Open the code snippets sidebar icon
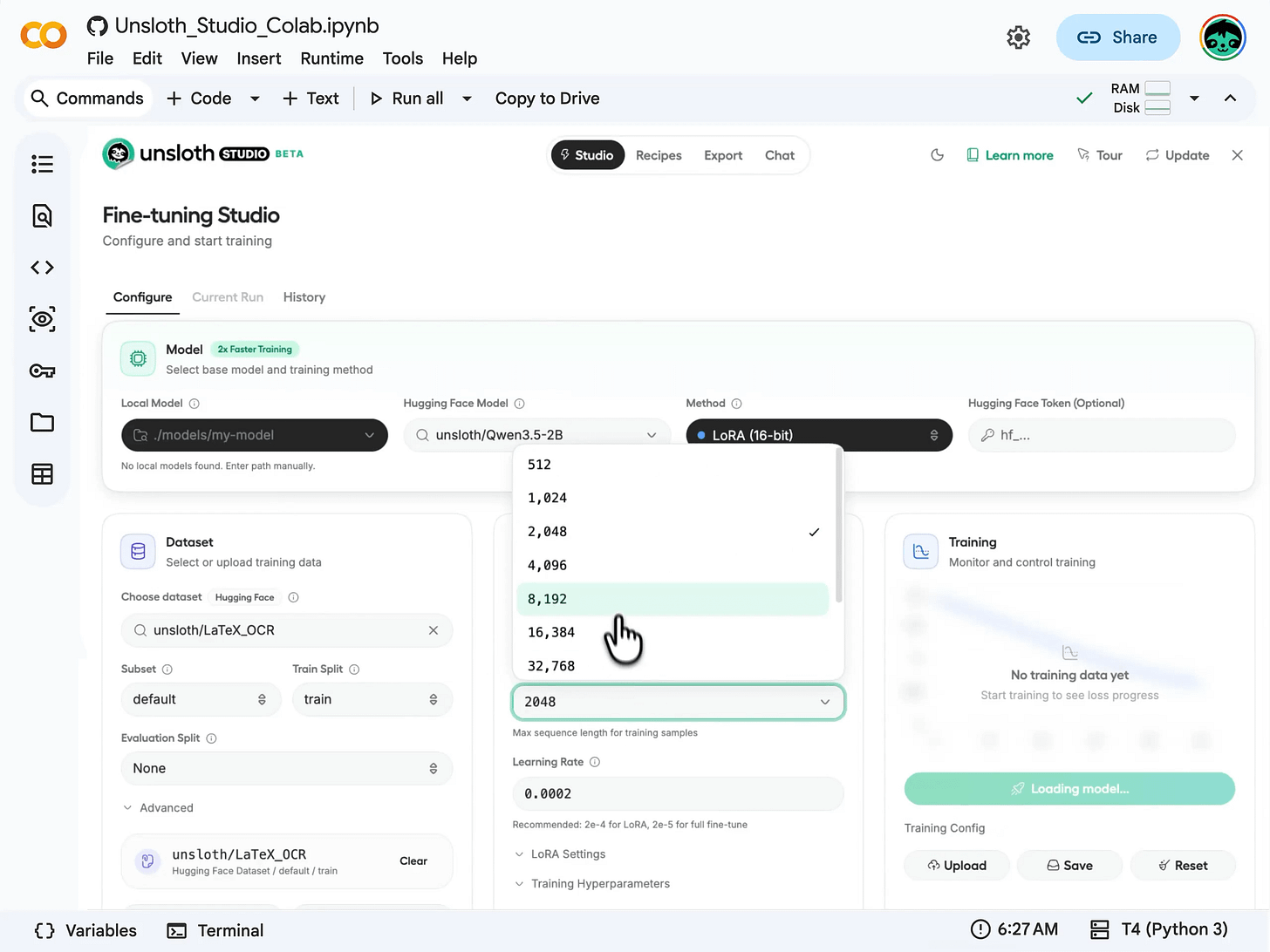The width and height of the screenshot is (1270, 952). [42, 268]
